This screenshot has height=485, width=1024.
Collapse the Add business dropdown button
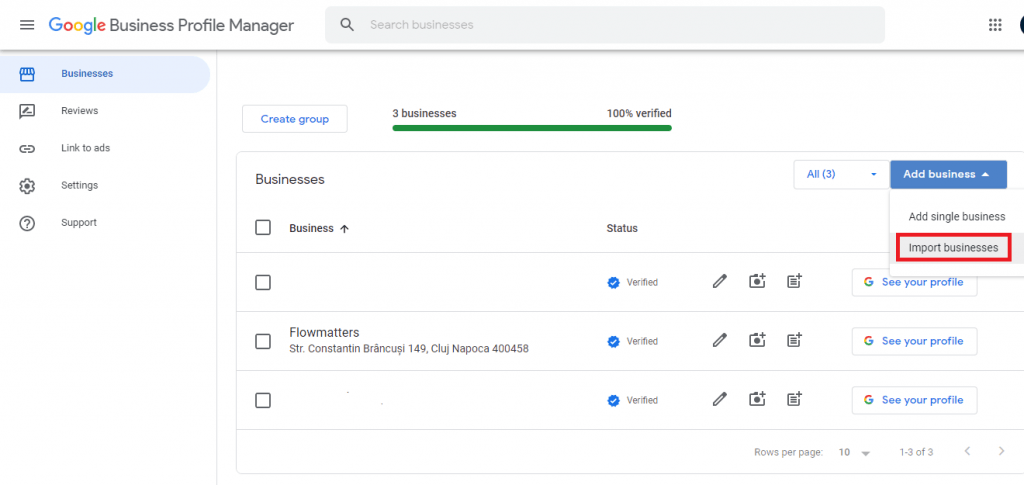point(948,174)
